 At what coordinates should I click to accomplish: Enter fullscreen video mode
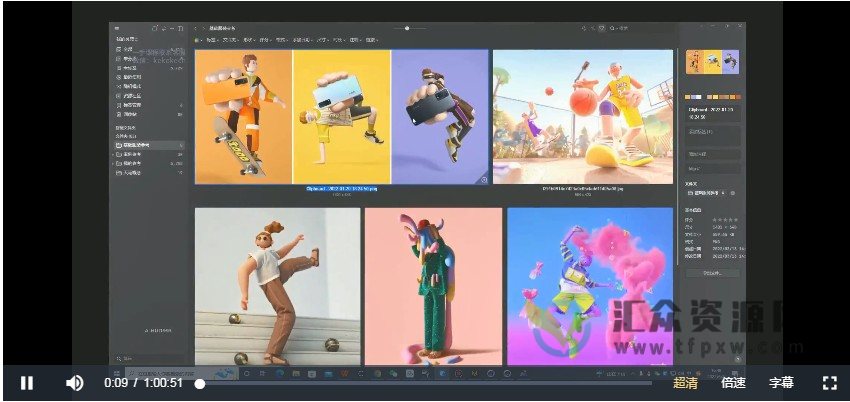click(829, 383)
